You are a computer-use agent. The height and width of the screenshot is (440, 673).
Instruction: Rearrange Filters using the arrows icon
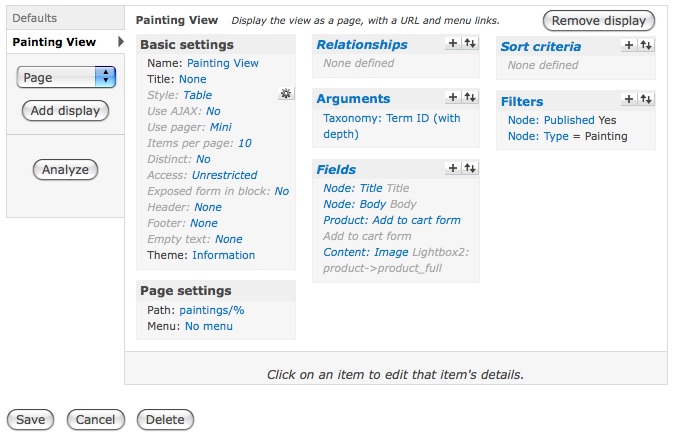pos(646,99)
